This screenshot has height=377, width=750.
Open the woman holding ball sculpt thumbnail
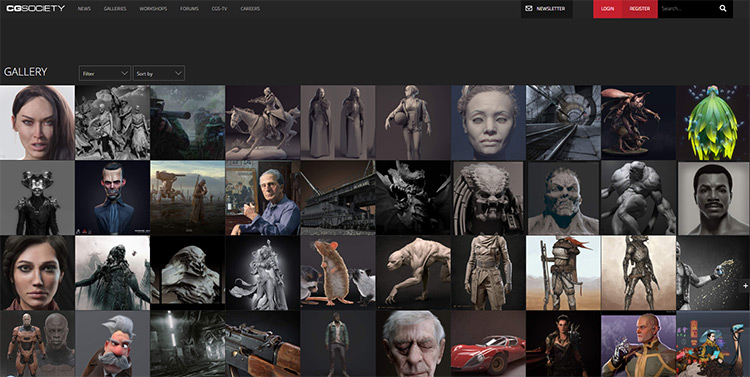point(413,122)
